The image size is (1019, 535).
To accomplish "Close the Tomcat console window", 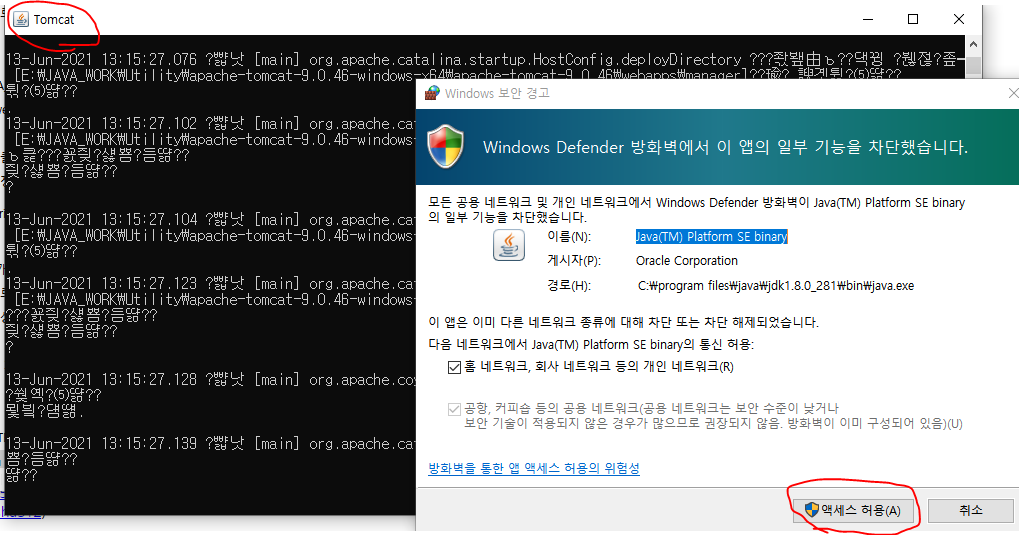I will click(x=959, y=20).
